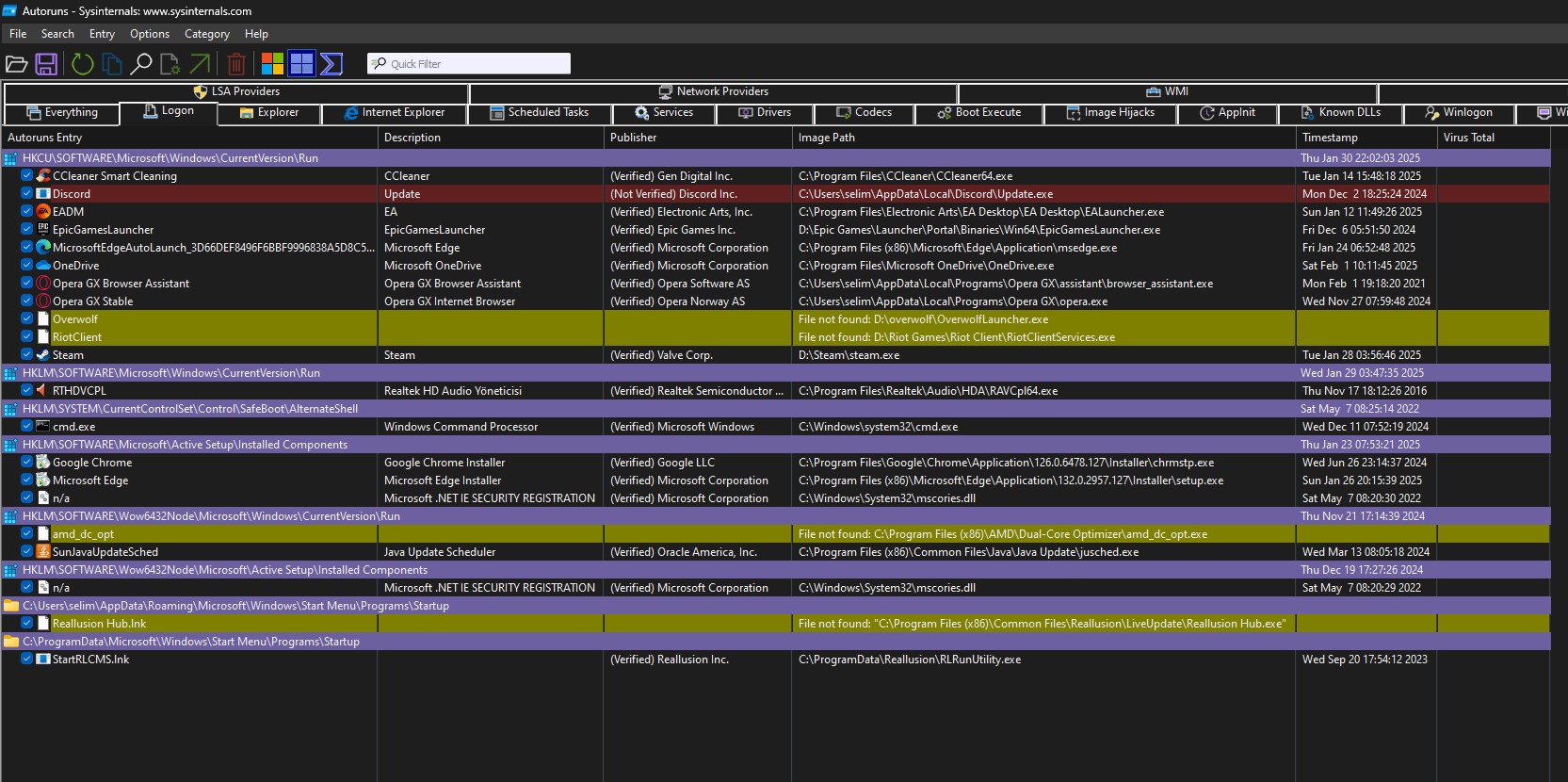Click the Open file toolbar icon

pos(16,64)
